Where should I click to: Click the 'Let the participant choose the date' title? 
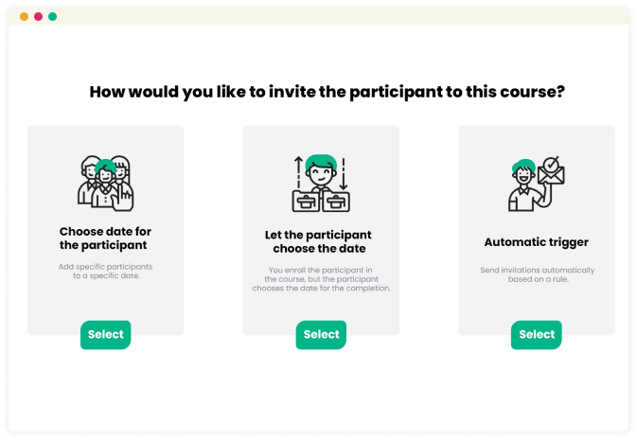318,241
